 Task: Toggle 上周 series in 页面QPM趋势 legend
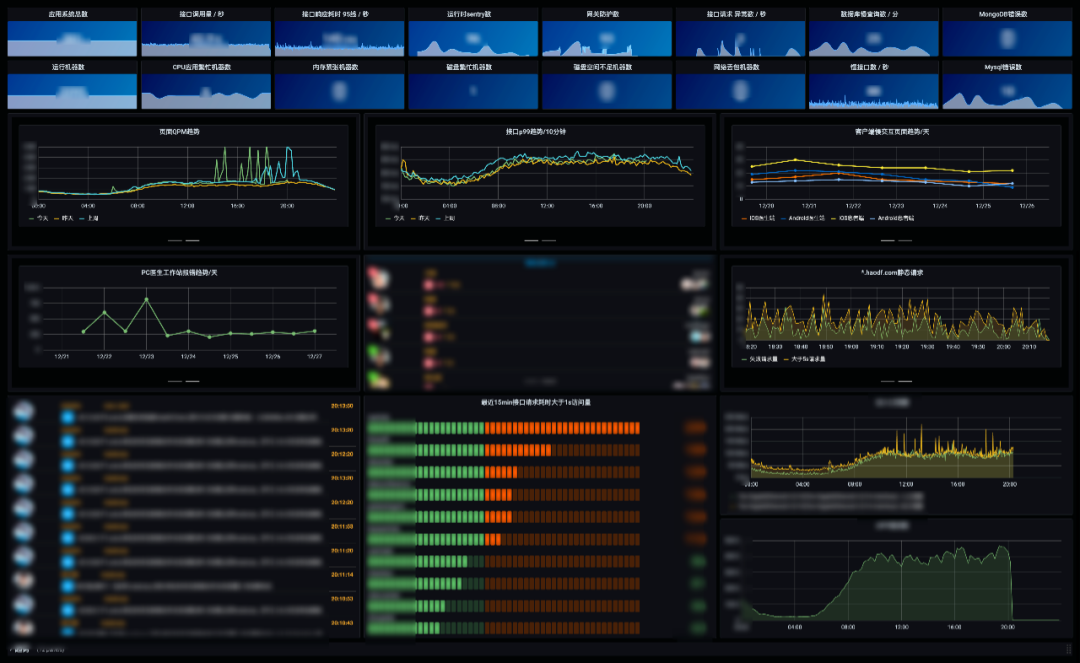coord(89,218)
